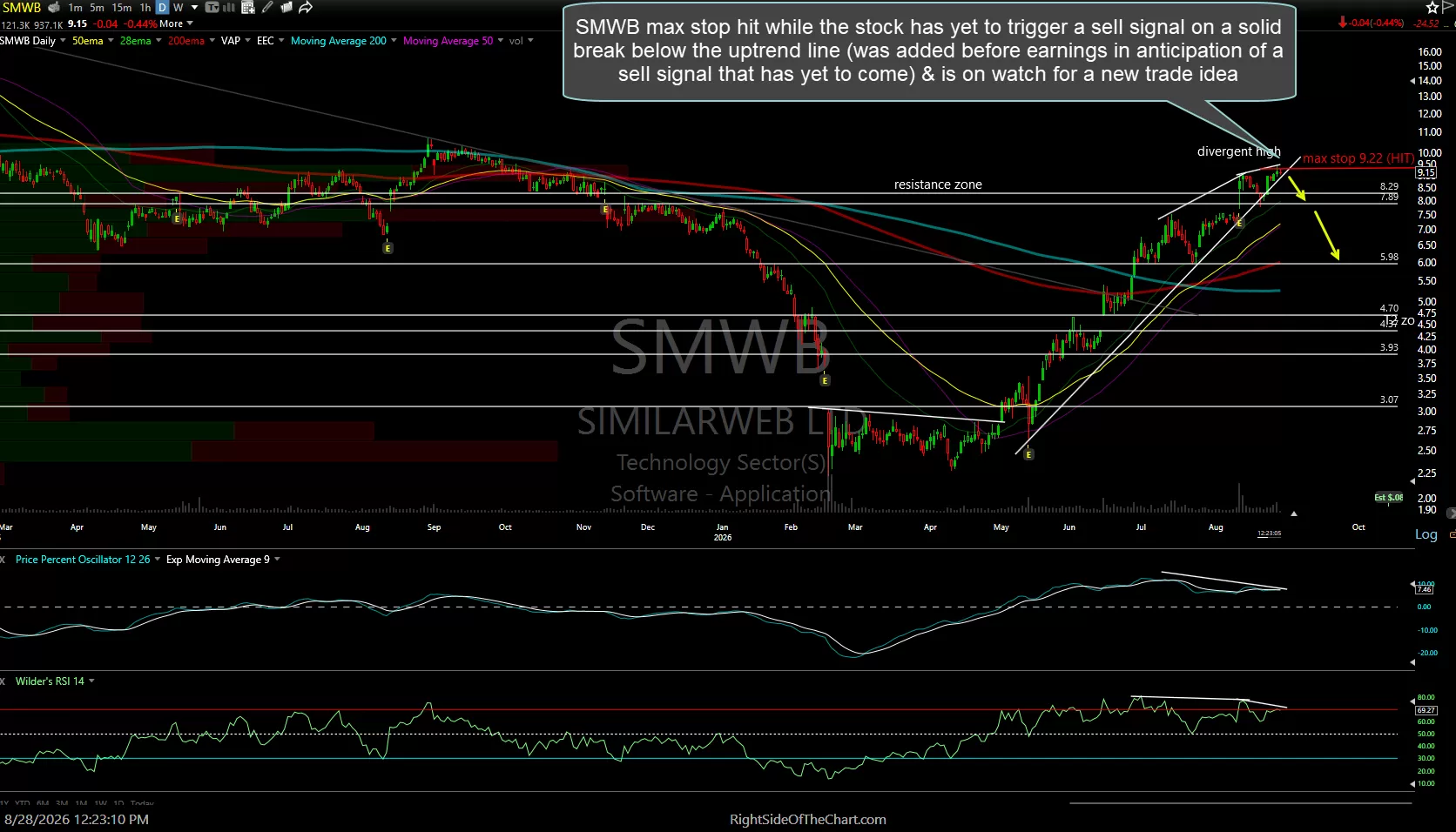Click the 3.93 price level label
Image resolution: width=1456 pixels, height=832 pixels.
[1389, 347]
